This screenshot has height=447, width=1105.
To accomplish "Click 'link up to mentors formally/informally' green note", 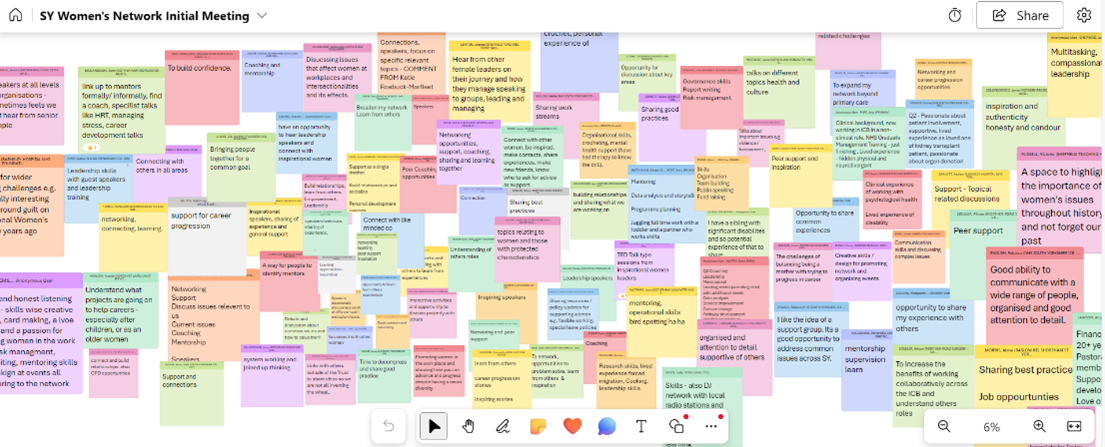I will coord(121,109).
